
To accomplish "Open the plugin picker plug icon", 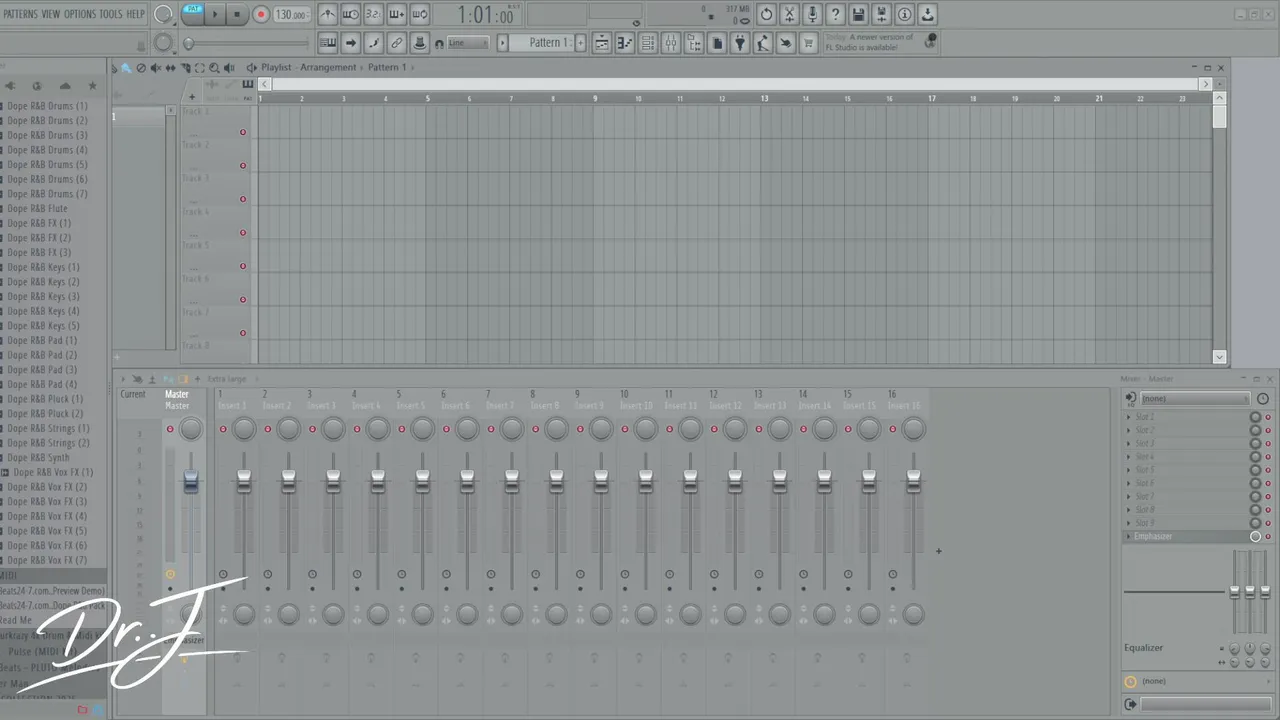I will pos(740,42).
